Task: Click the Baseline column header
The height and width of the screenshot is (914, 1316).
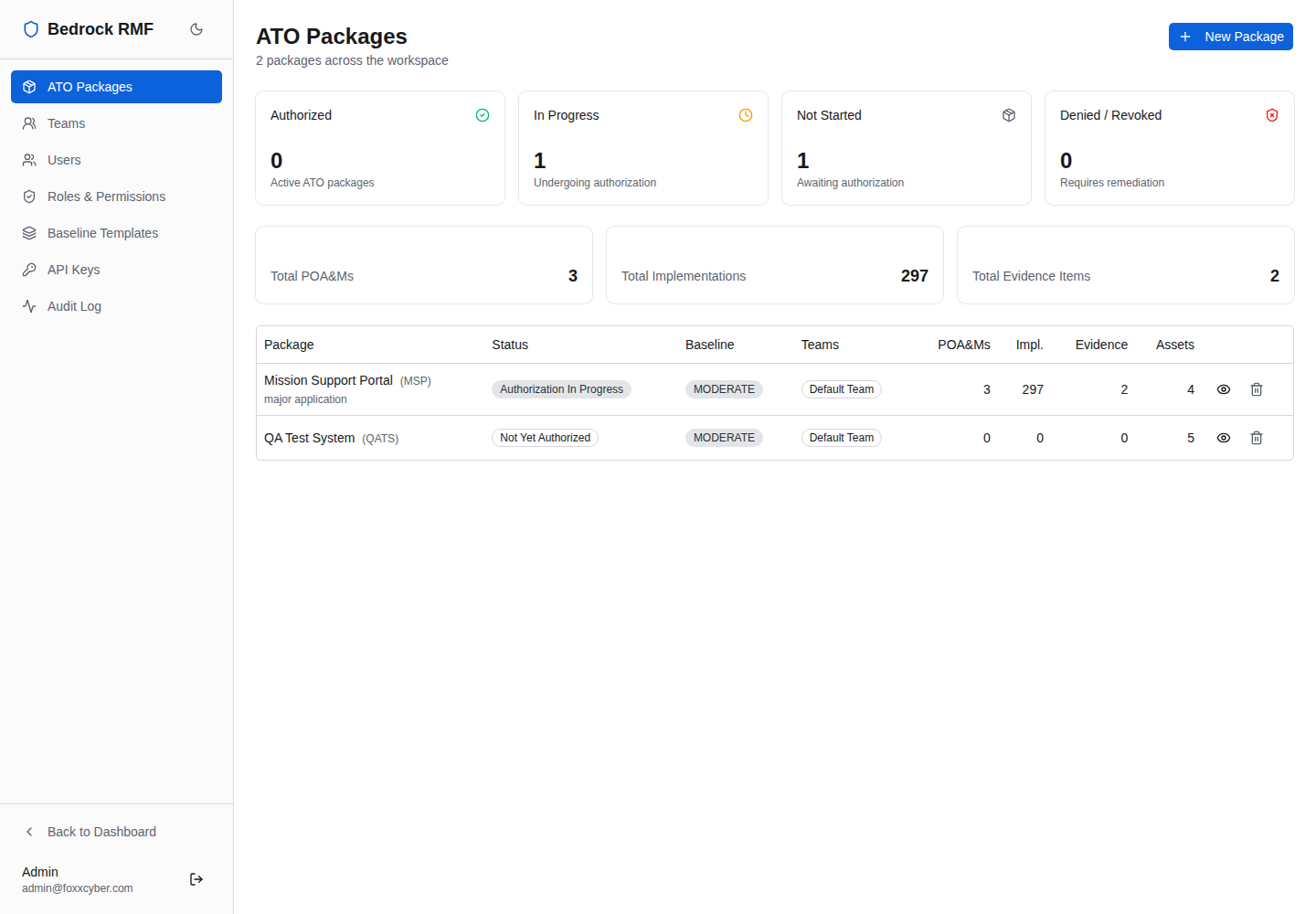Action: coord(709,345)
